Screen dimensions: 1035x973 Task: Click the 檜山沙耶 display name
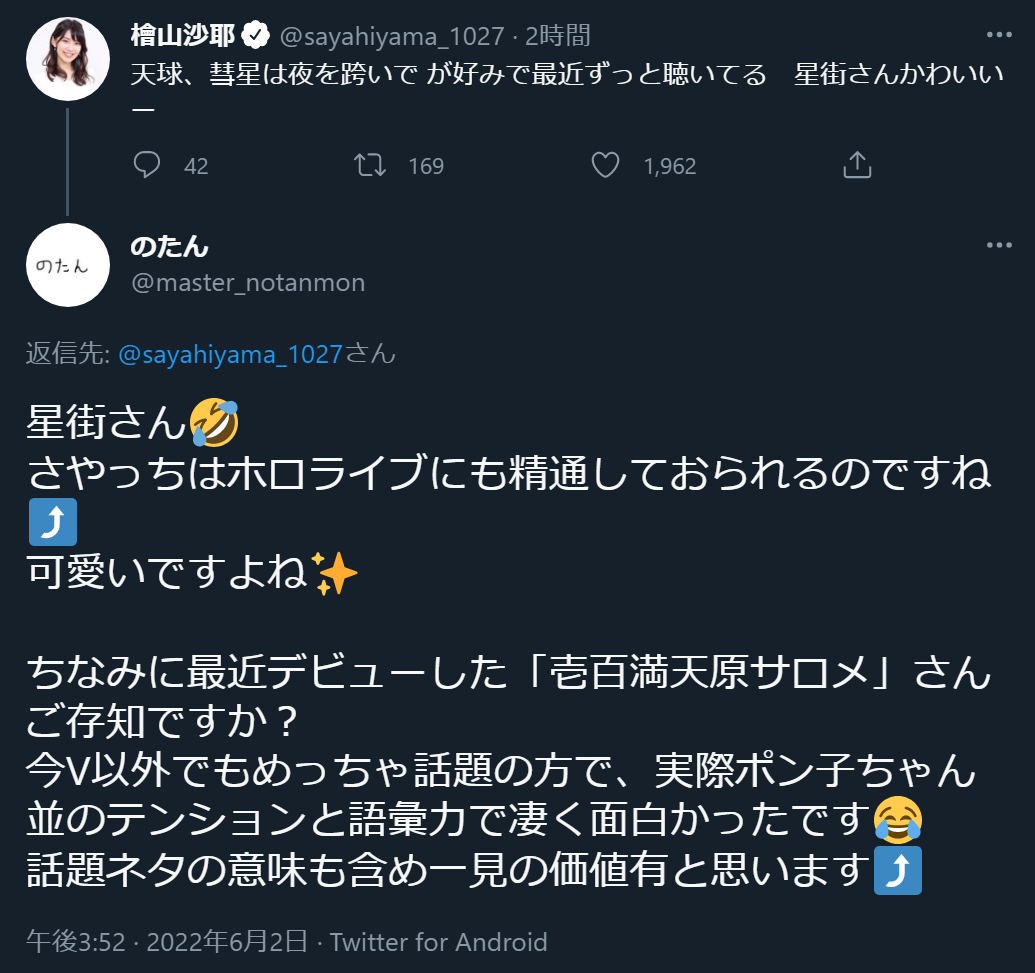pyautogui.click(x=183, y=37)
